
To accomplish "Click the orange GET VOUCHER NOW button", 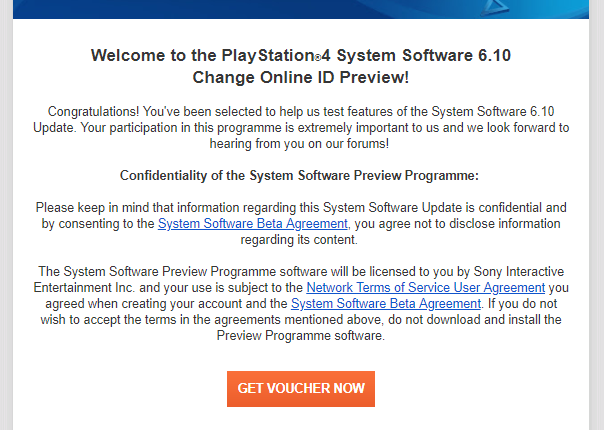I will pyautogui.click(x=300, y=388).
